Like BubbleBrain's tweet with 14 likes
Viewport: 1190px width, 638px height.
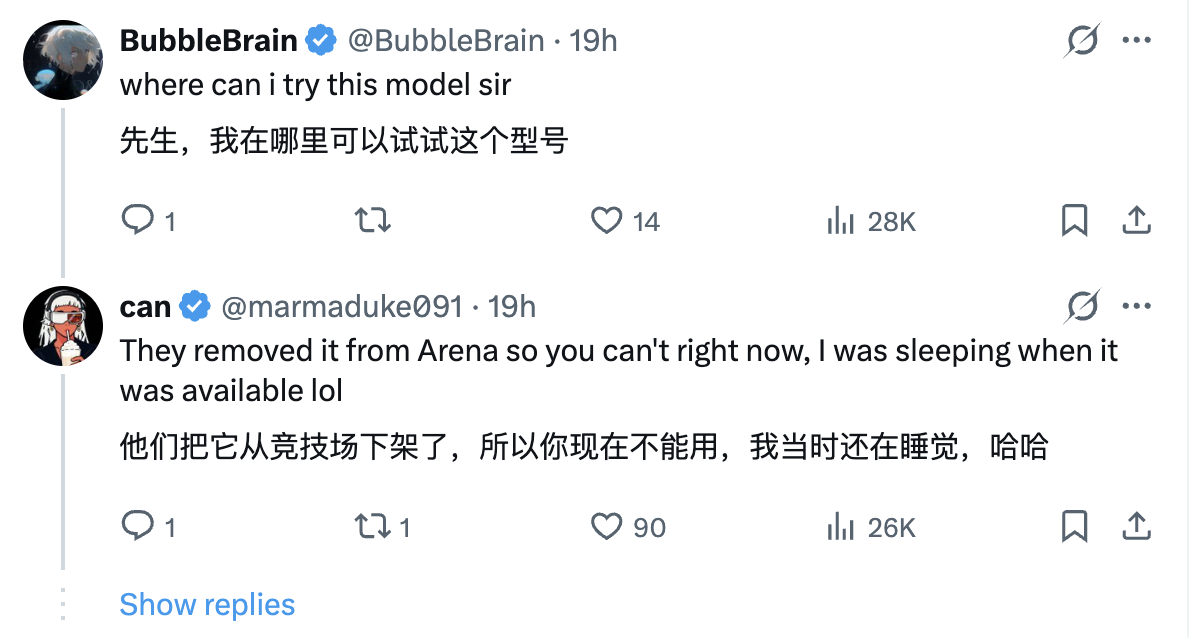[x=607, y=220]
